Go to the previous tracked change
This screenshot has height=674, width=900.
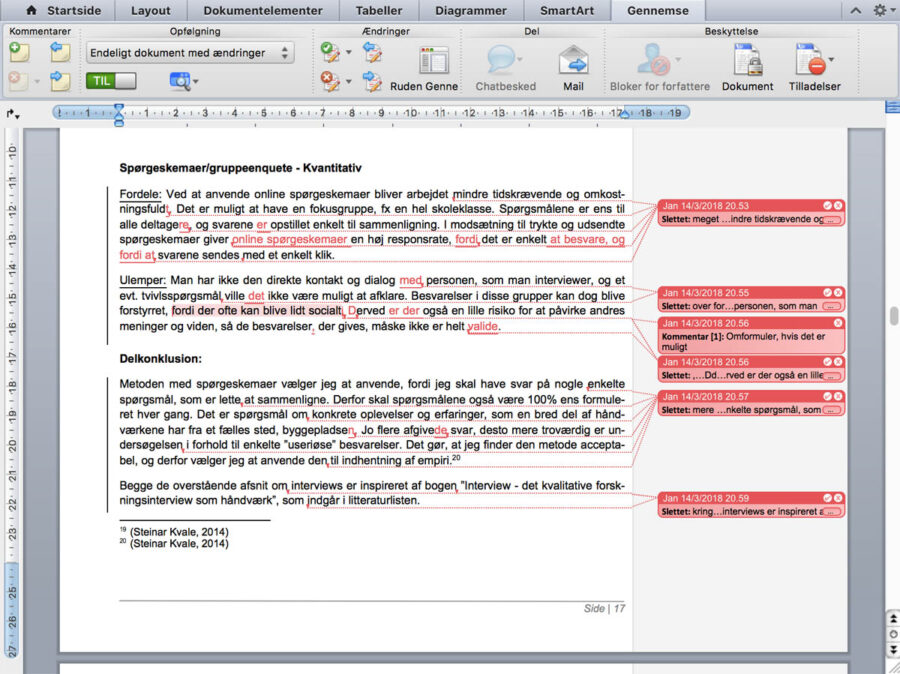pyautogui.click(x=373, y=53)
